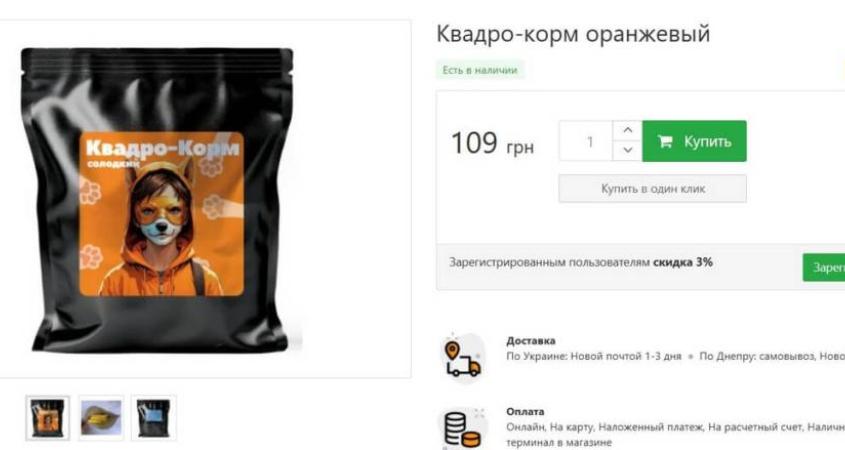Click Купить в один клик button

(653, 189)
